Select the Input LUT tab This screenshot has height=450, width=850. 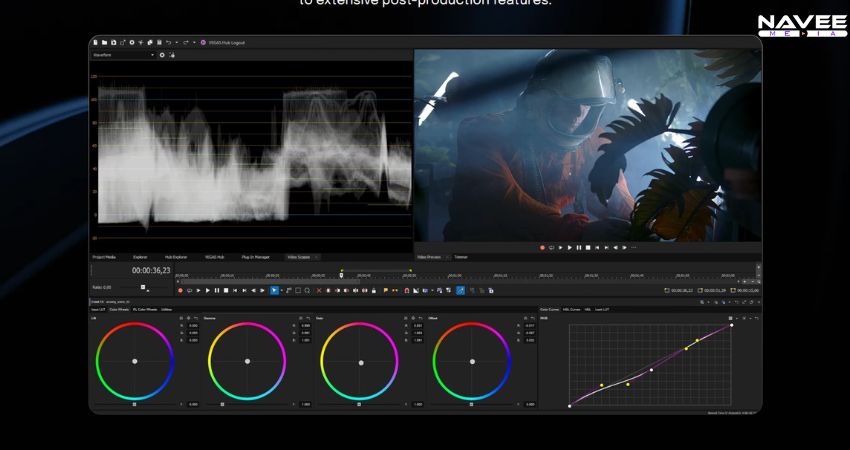pos(98,310)
